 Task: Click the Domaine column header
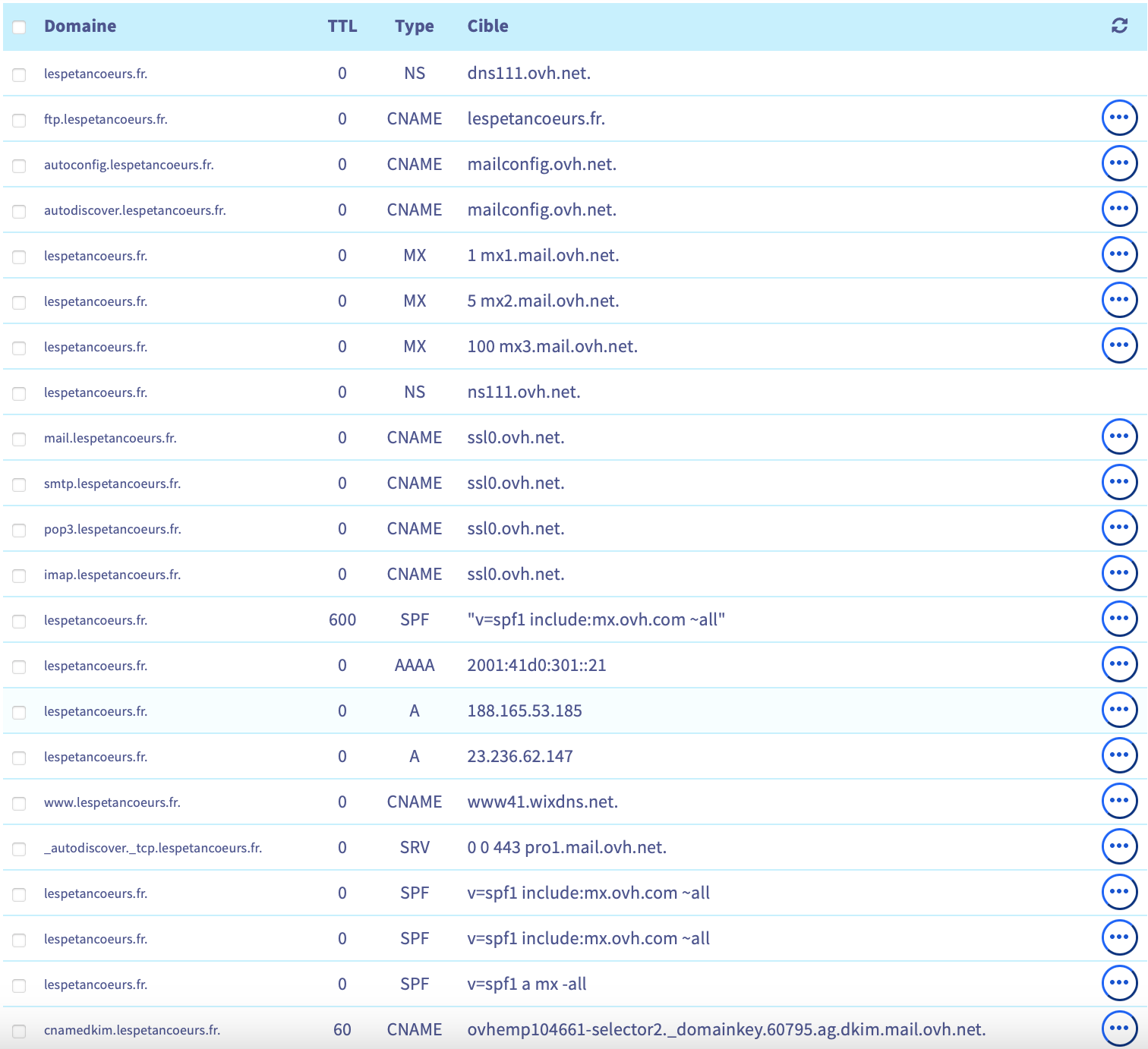click(x=80, y=26)
